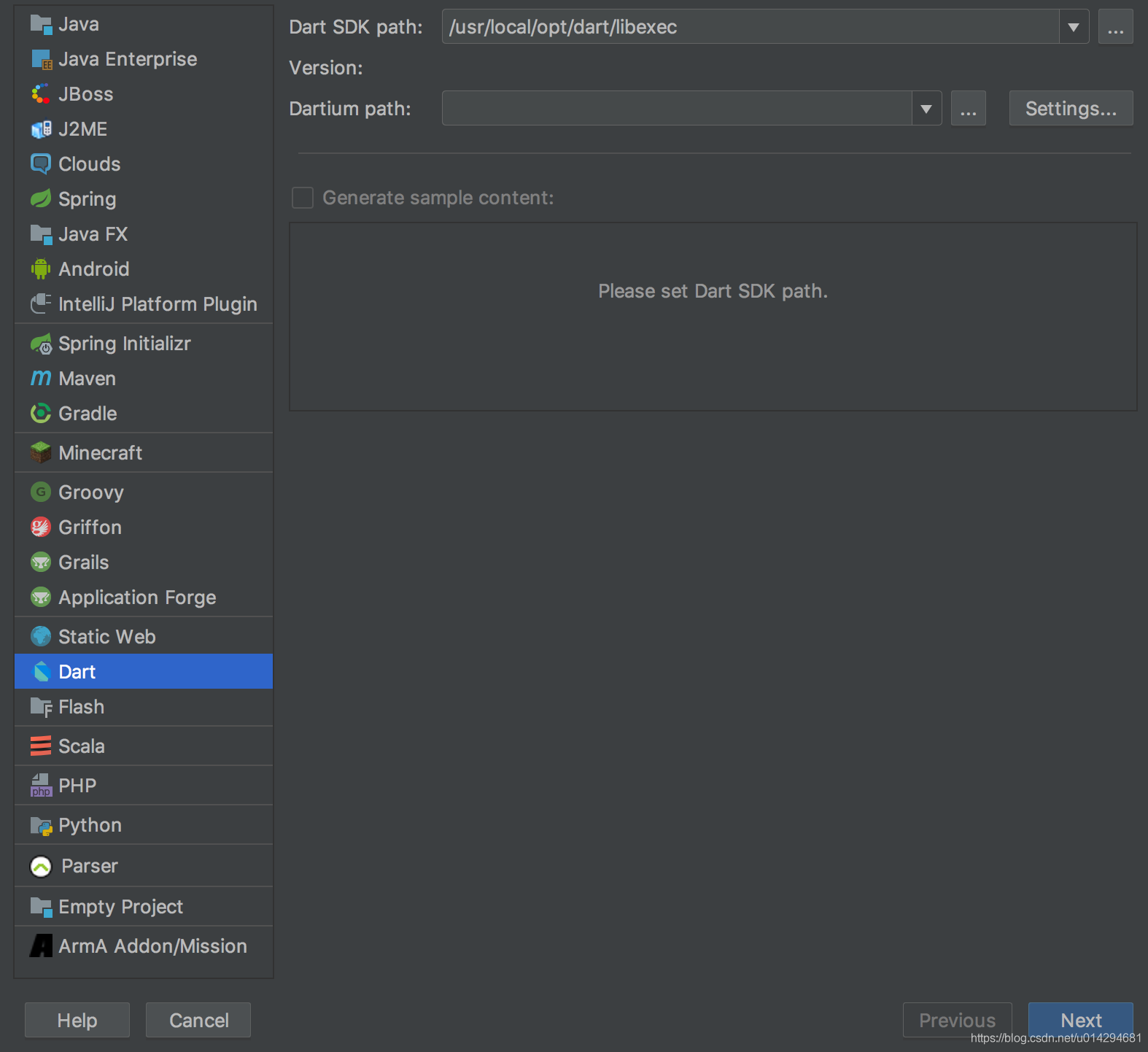The image size is (1148, 1052).
Task: Select 'Spring Initializr' list entry text
Action: (x=125, y=344)
